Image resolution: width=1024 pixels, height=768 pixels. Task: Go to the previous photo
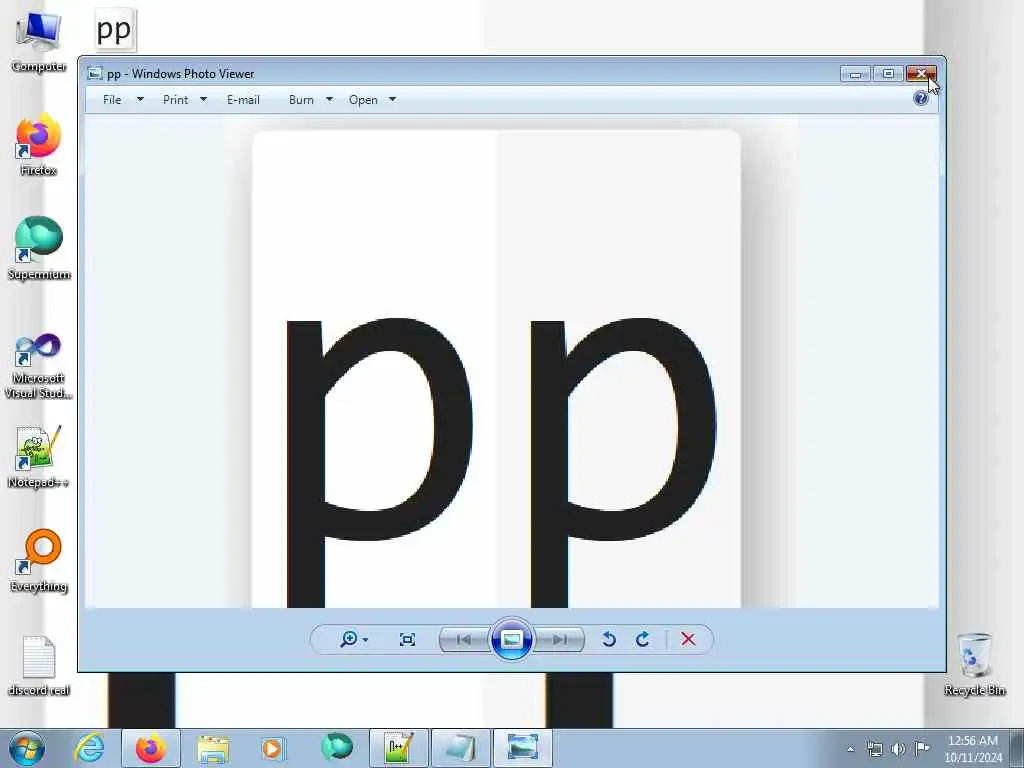point(464,639)
